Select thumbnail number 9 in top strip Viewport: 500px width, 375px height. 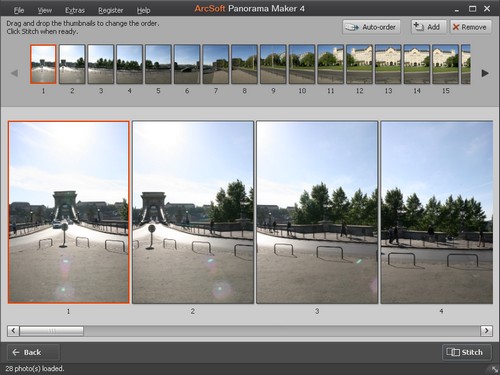coord(273,64)
